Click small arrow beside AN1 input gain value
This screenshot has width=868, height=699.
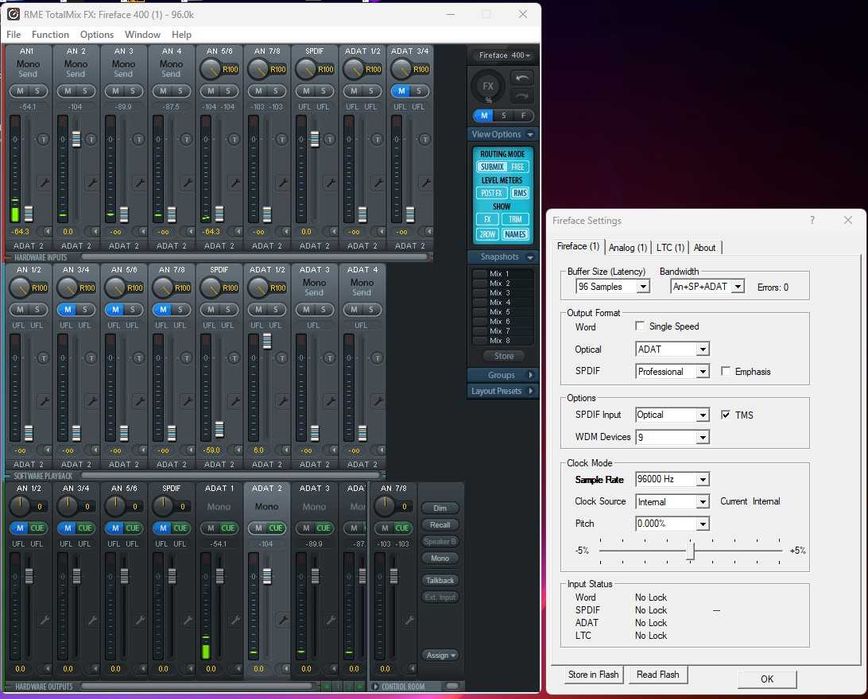click(x=48, y=231)
